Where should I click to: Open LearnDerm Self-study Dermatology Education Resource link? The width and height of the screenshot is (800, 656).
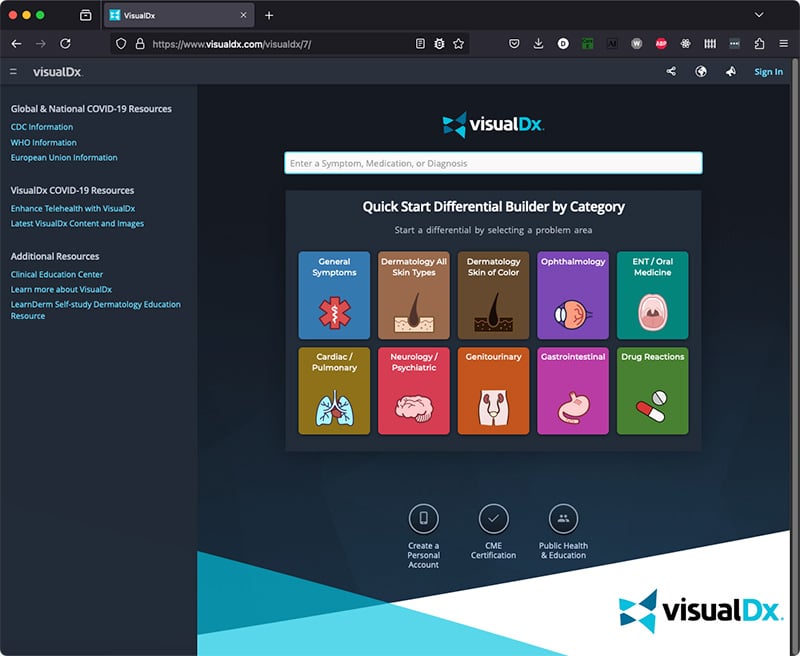click(96, 310)
